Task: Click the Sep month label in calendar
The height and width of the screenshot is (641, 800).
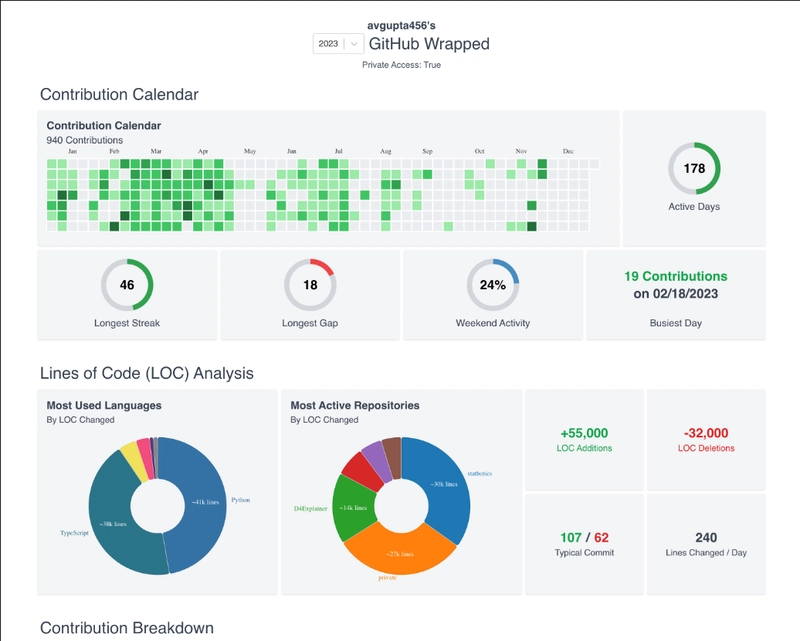Action: click(x=428, y=151)
